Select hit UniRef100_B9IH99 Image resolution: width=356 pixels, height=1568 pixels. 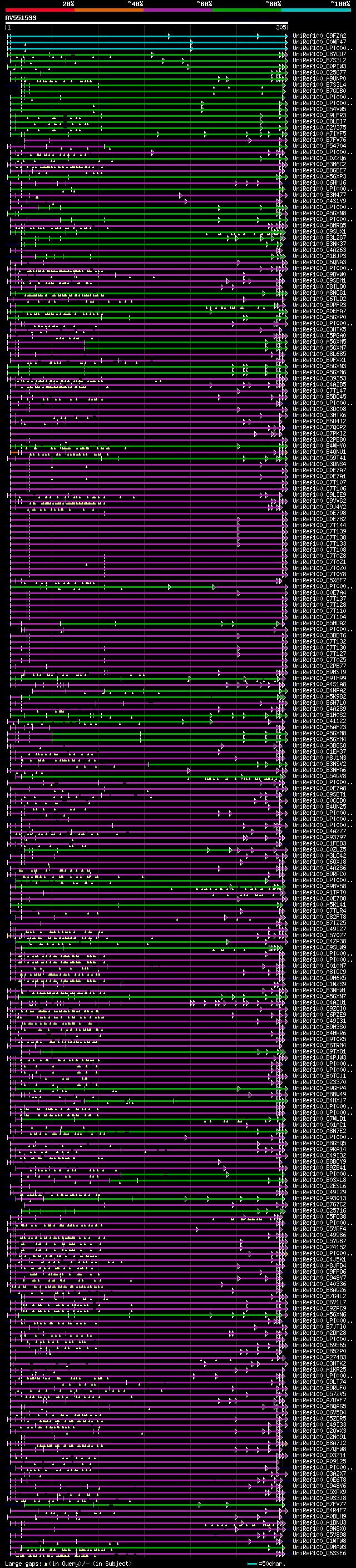[319, 679]
